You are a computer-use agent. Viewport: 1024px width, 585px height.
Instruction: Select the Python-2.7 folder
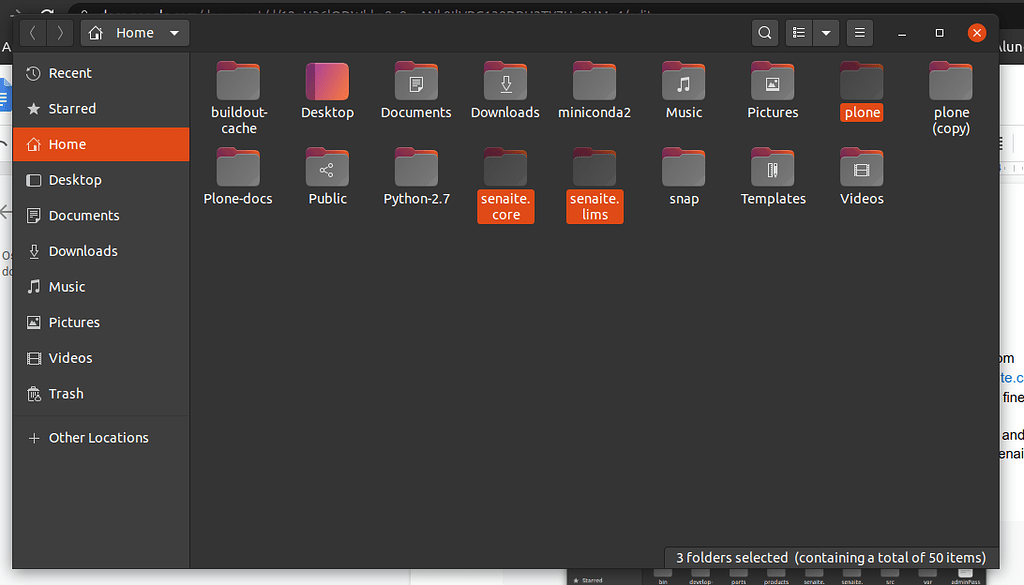click(416, 168)
